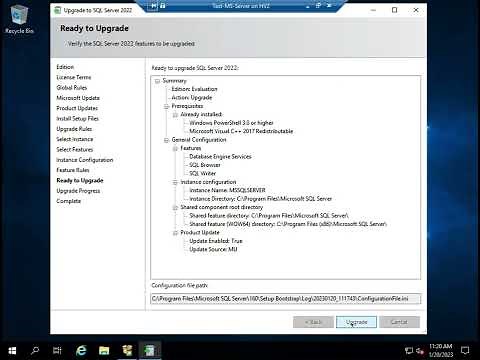Screen dimensions: 480x360
Task: Select the Install Setup Files step
Action: (77, 119)
